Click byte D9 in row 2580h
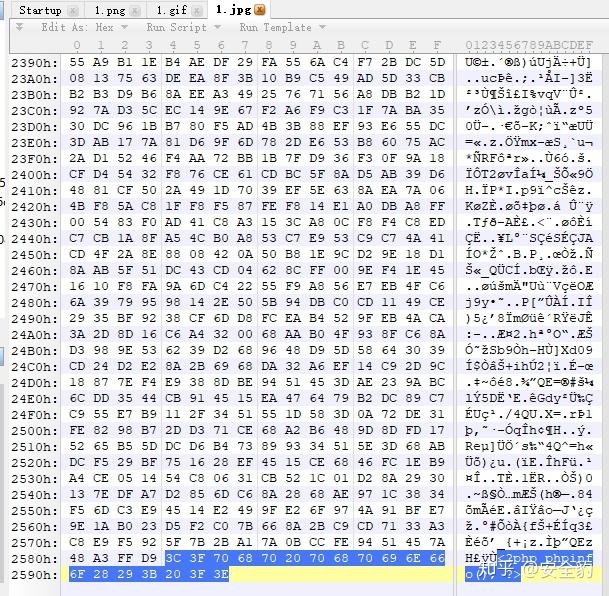 tap(149, 558)
